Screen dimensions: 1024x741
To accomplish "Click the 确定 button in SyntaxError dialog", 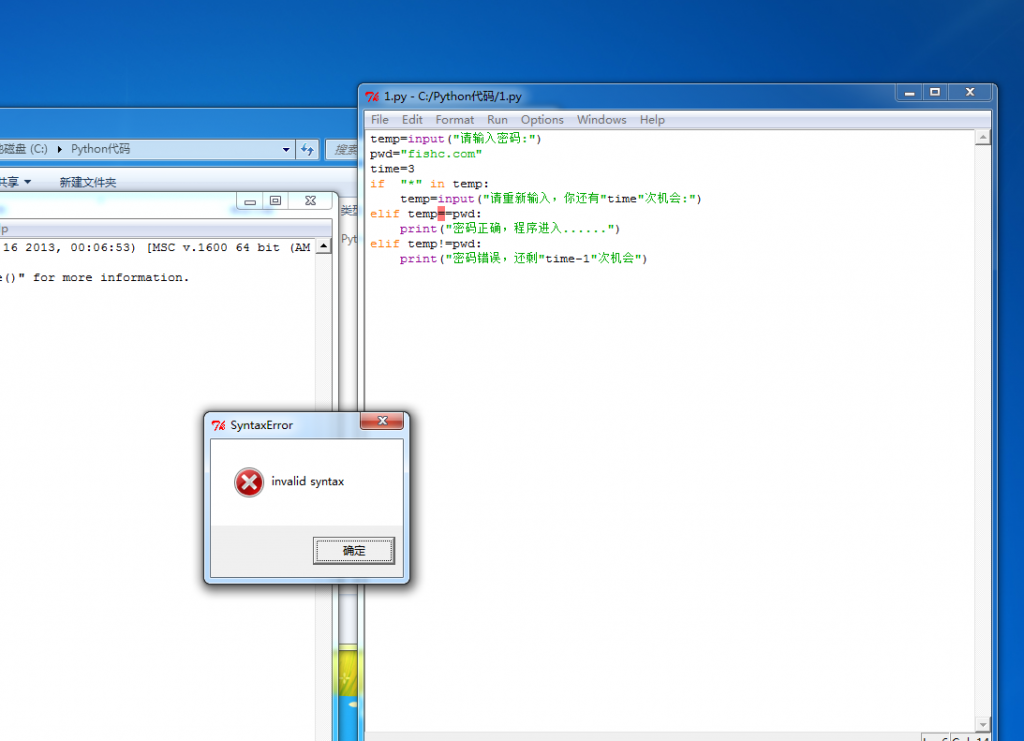I will pos(354,550).
